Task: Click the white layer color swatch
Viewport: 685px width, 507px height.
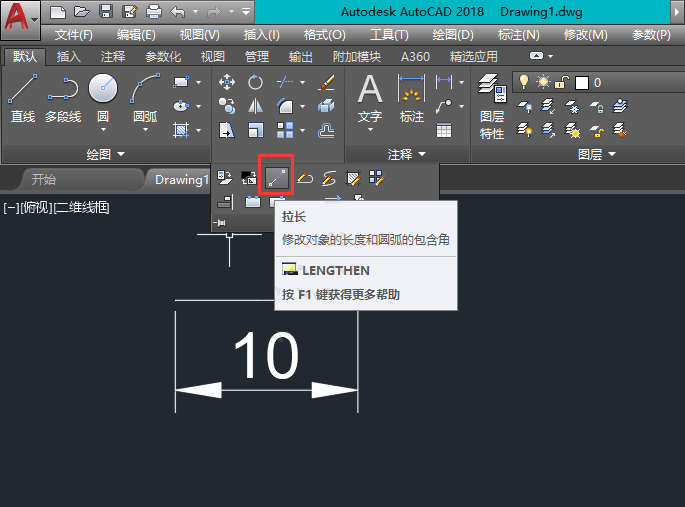Action: point(581,82)
